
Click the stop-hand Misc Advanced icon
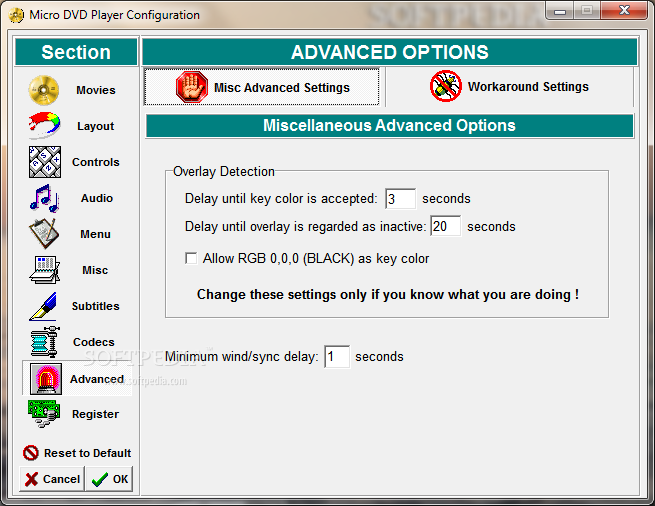(x=192, y=87)
